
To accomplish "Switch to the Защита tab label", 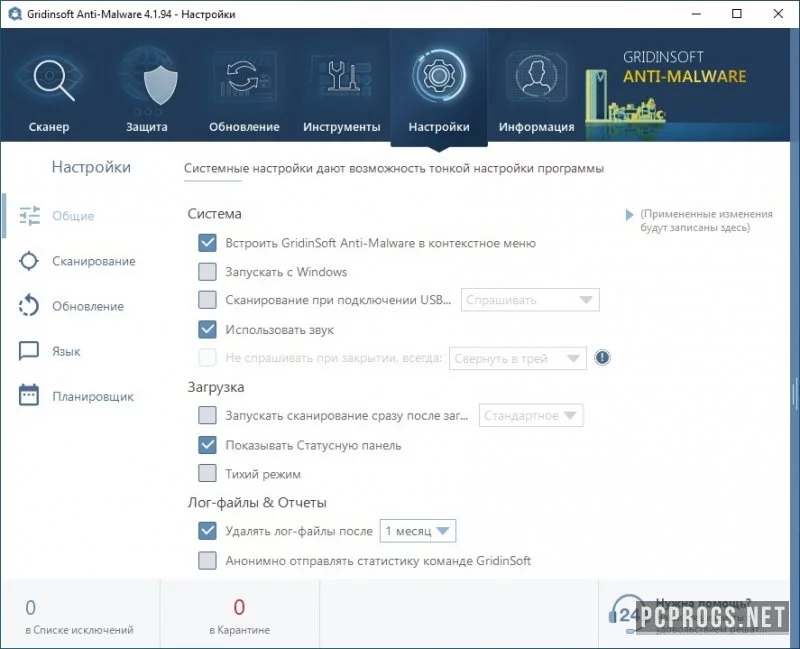I will tap(147, 127).
